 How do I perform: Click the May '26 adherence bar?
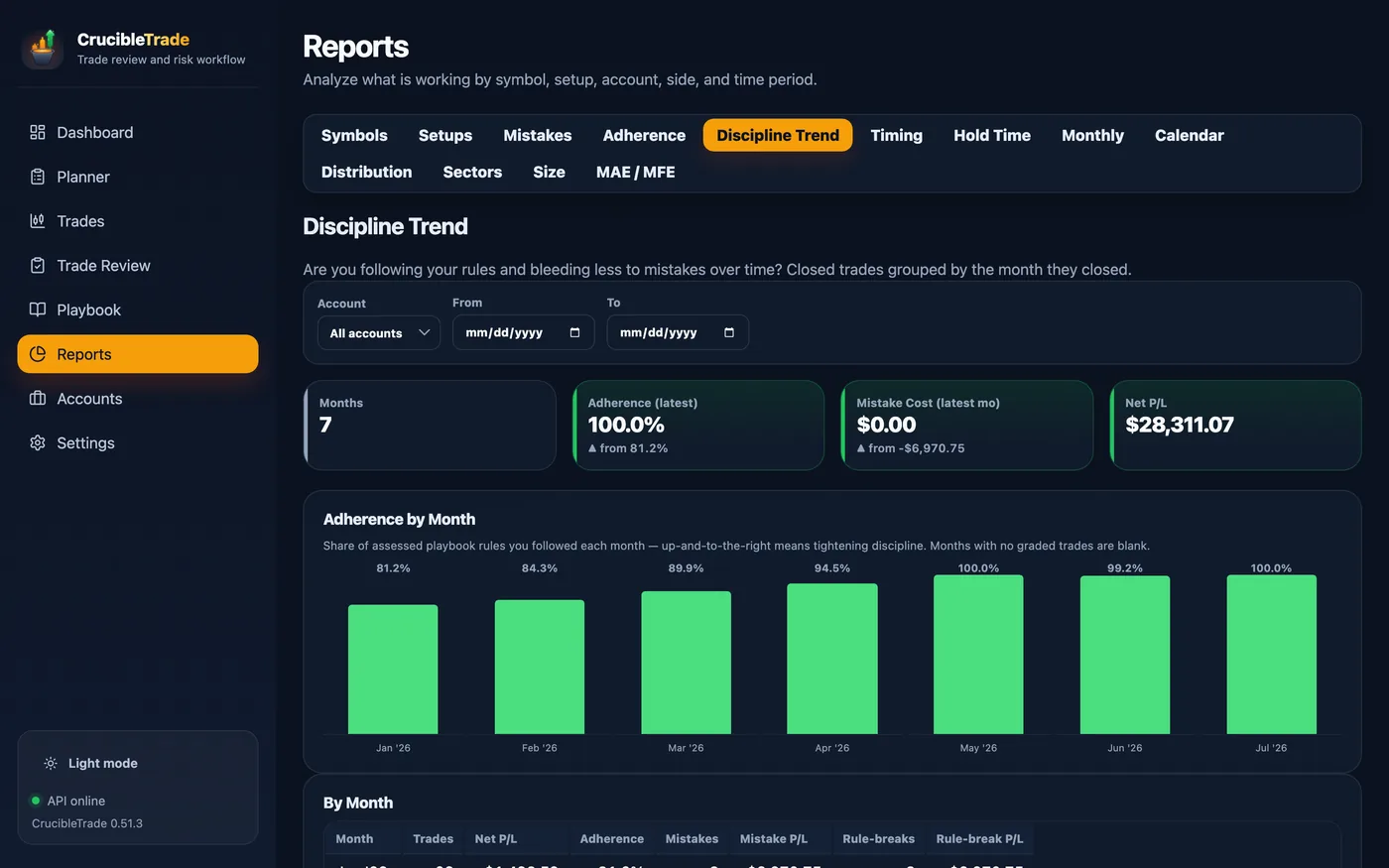(978, 655)
